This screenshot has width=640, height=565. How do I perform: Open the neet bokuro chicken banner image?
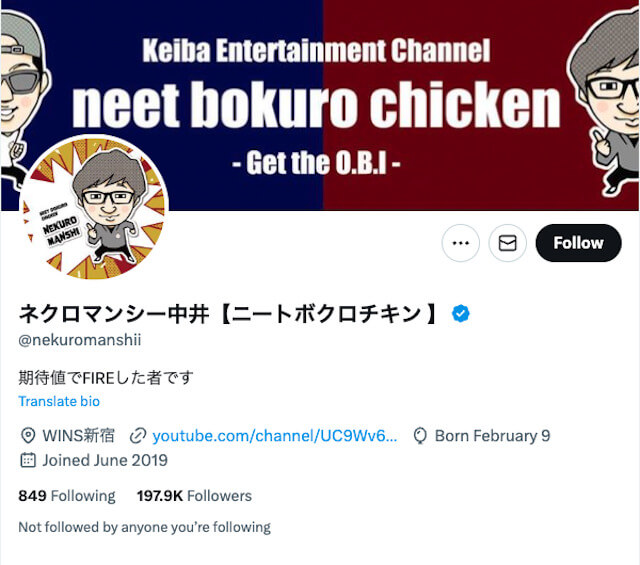[x=320, y=105]
